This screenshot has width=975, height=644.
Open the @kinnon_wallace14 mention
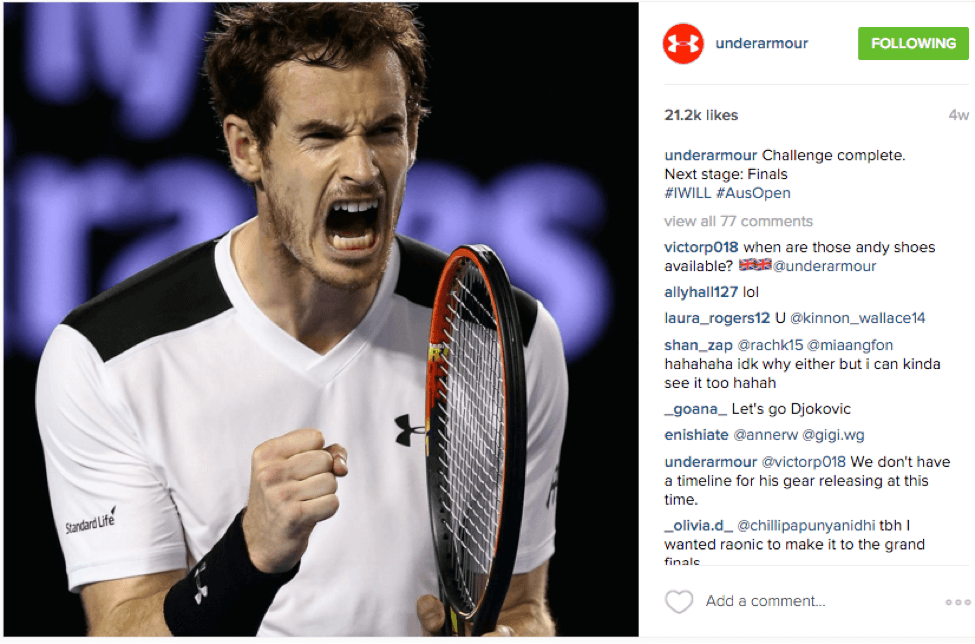[857, 318]
